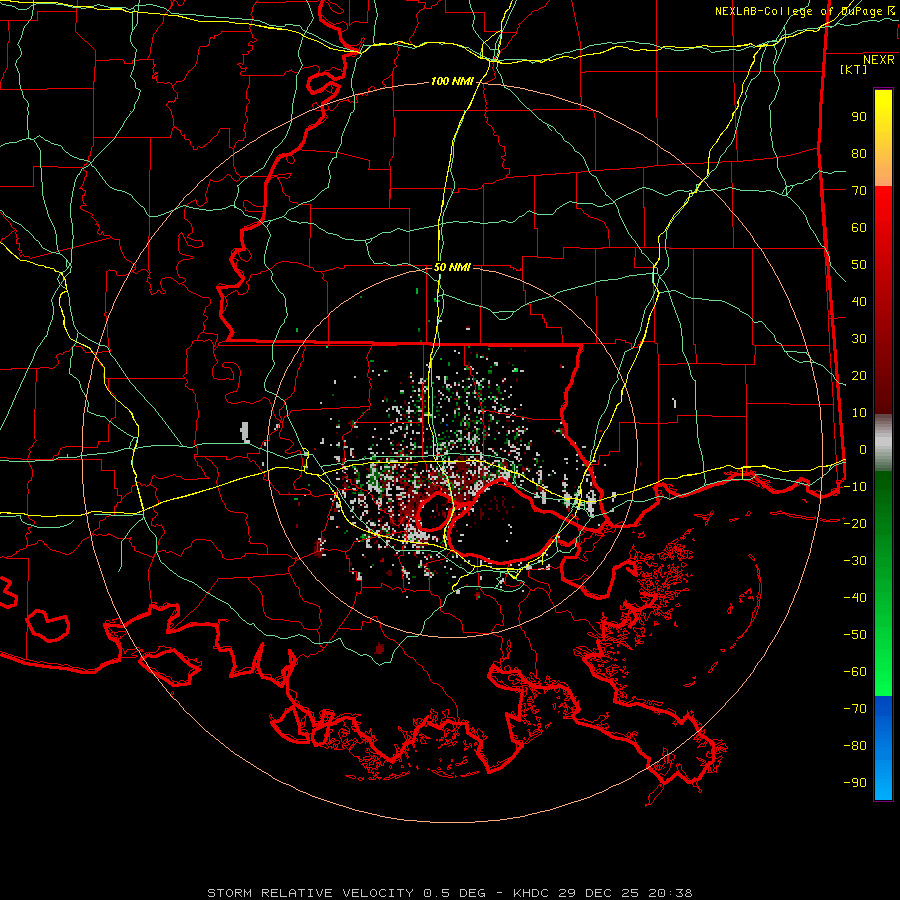Click the -40 value on velocity scale
Image resolution: width=900 pixels, height=900 pixels.
[x=855, y=598]
